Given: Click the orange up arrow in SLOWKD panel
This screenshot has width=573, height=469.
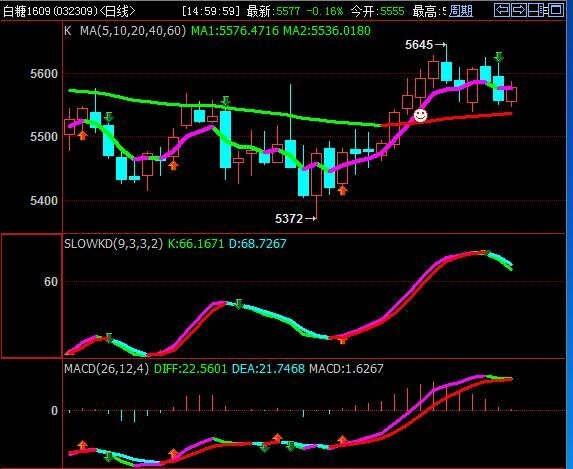Looking at the screenshot, I should click(x=342, y=340).
